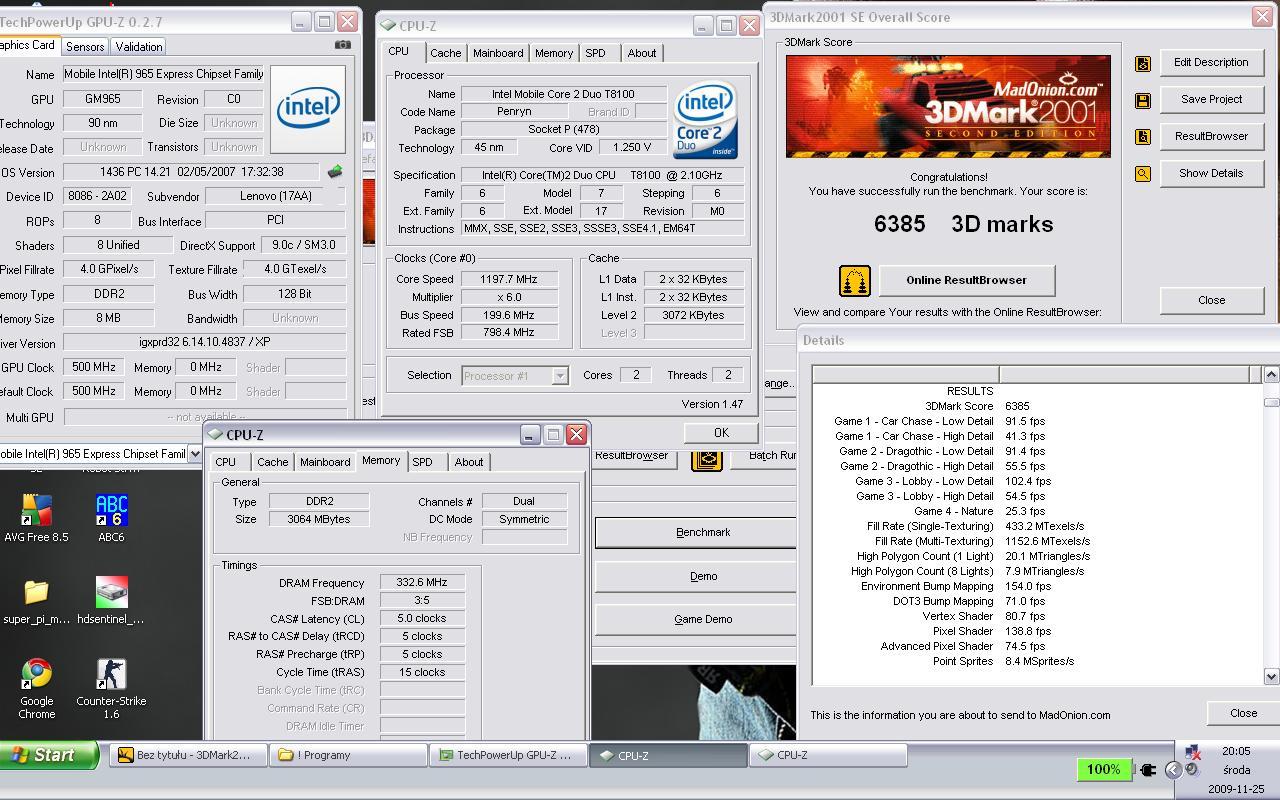The width and height of the screenshot is (1280, 800).
Task: Click the ResultBrowser button in 3DMark sidebar
Action: (x=1211, y=136)
